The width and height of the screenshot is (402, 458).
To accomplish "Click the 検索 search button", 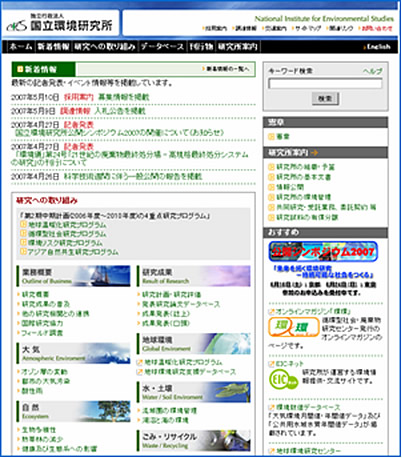I will coord(325,98).
